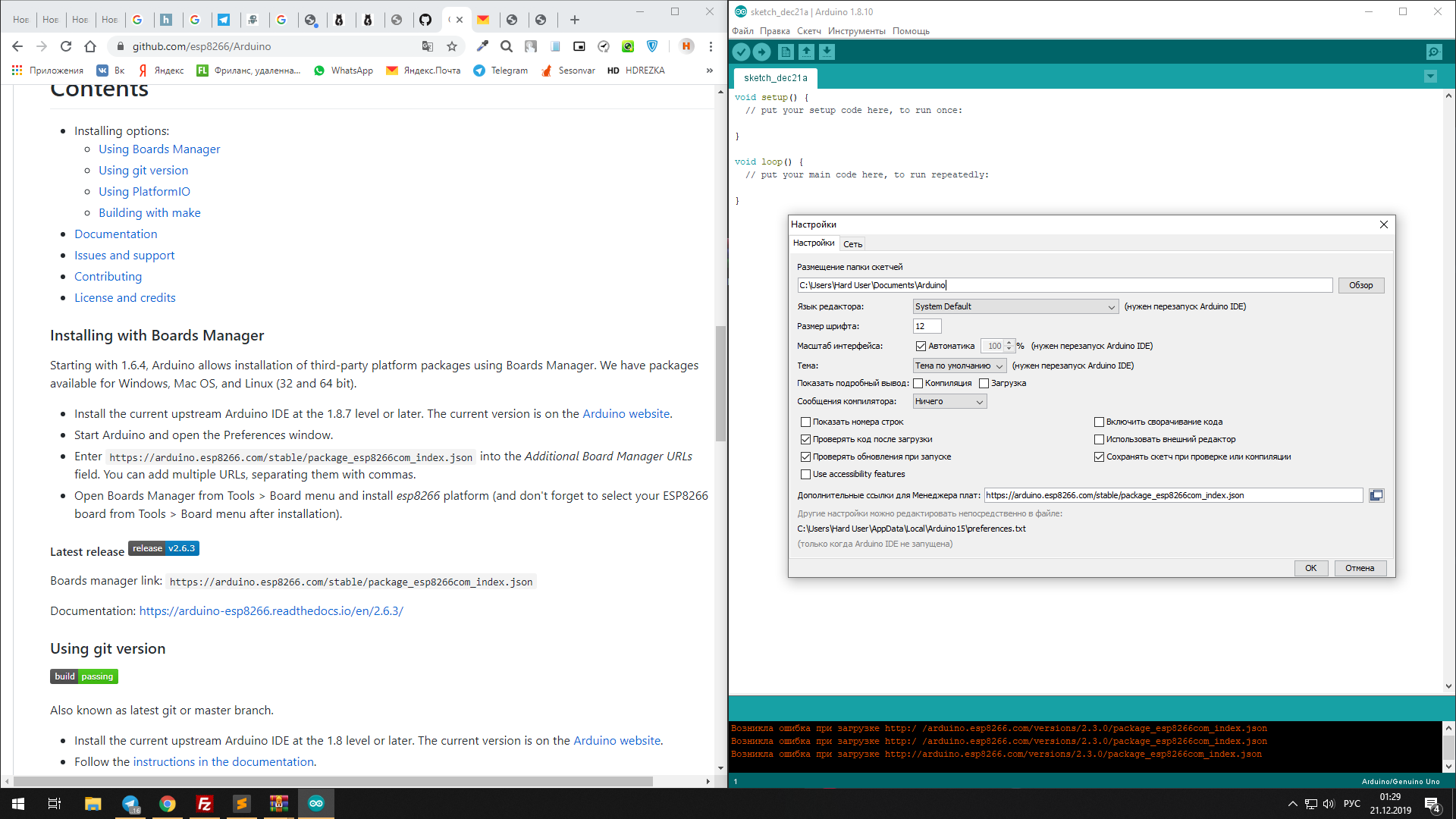Open the Telegram app in the taskbar
Image resolution: width=1456 pixels, height=819 pixels.
[x=130, y=804]
